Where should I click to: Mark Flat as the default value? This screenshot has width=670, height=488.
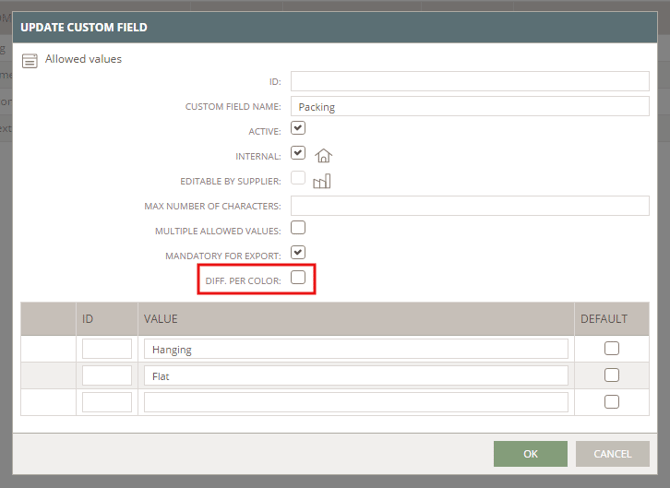pos(611,376)
